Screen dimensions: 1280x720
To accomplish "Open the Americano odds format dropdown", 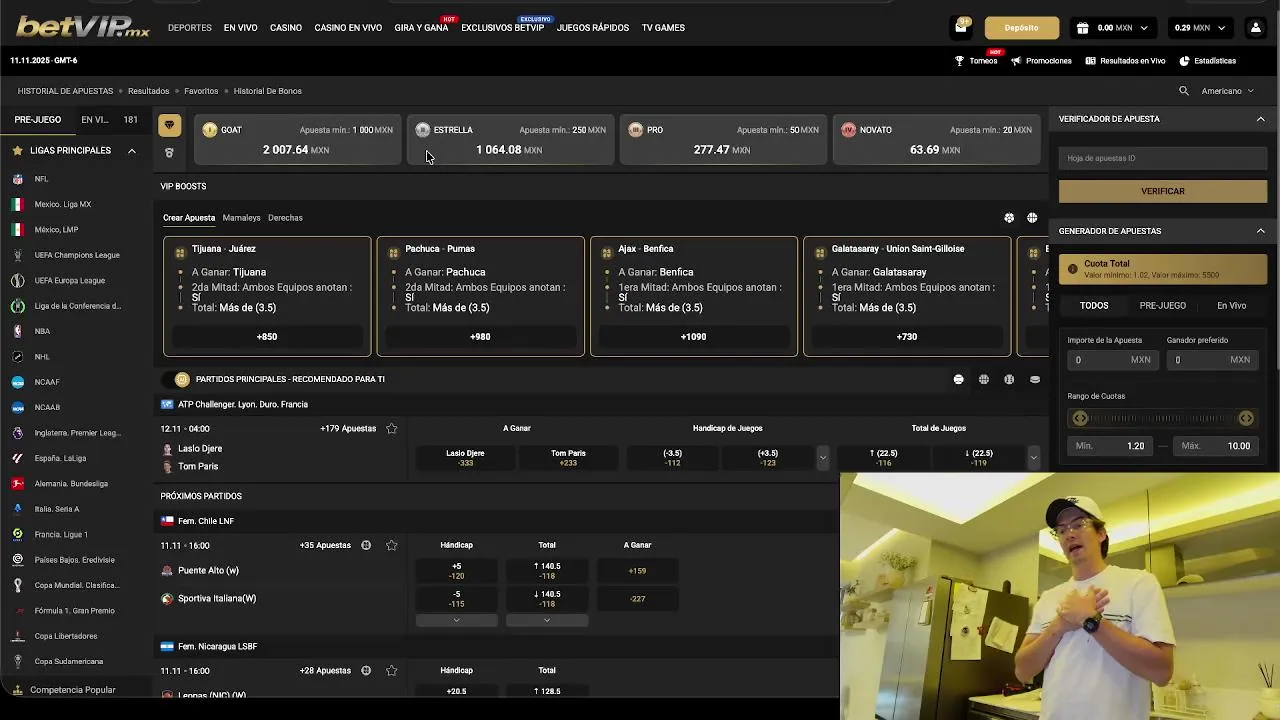I will click(1227, 91).
